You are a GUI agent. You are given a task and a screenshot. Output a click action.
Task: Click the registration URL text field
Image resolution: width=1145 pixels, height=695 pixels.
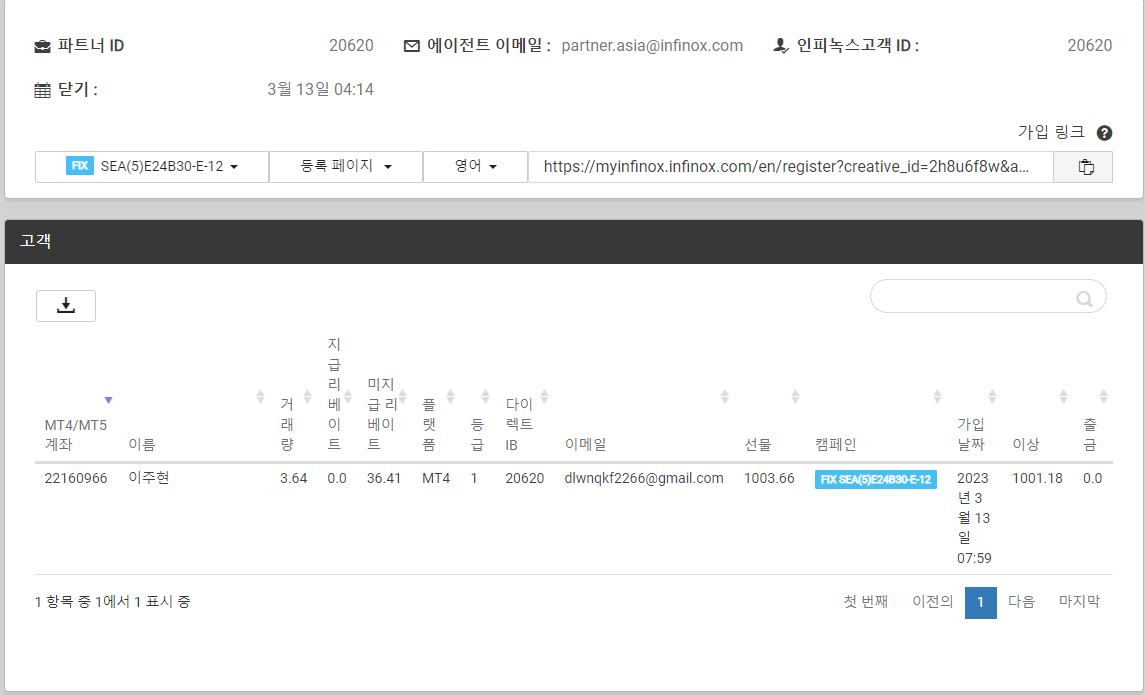(790, 167)
